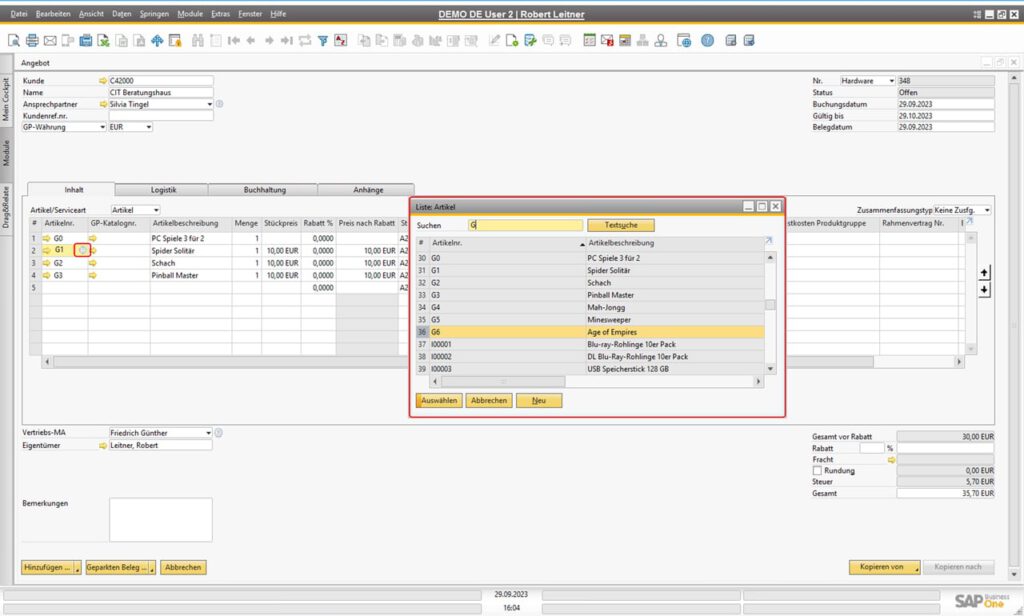Jump to the last data record icon

(287, 41)
